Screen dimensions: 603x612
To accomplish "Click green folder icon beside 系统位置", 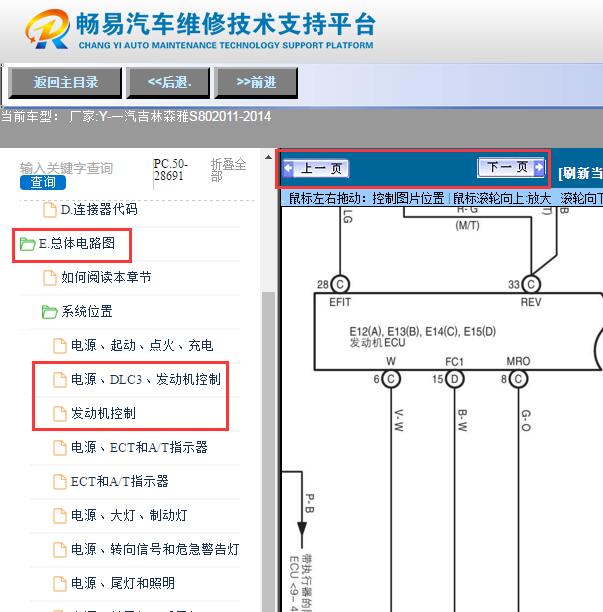I will [x=50, y=312].
